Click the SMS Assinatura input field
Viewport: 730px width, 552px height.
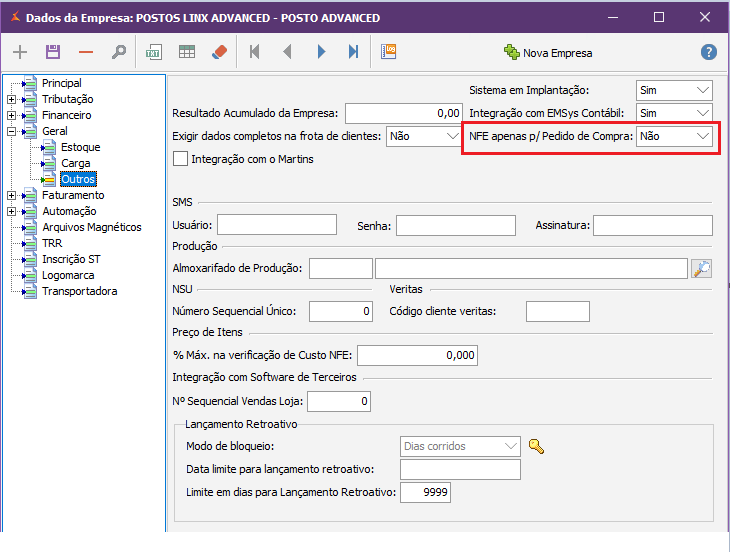[x=653, y=225]
